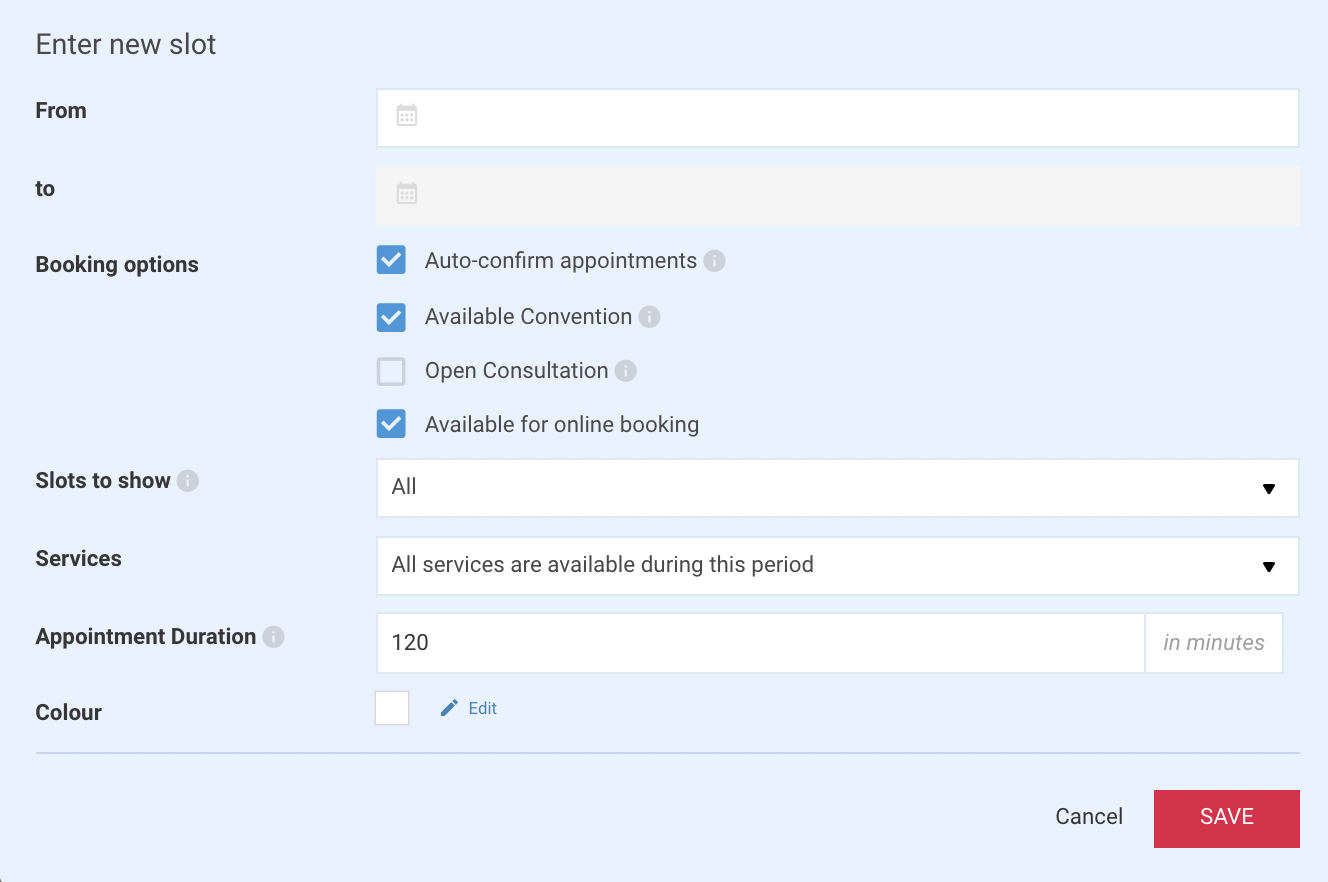Click the pencil icon beside Colour
The width and height of the screenshot is (1328, 882).
450,708
